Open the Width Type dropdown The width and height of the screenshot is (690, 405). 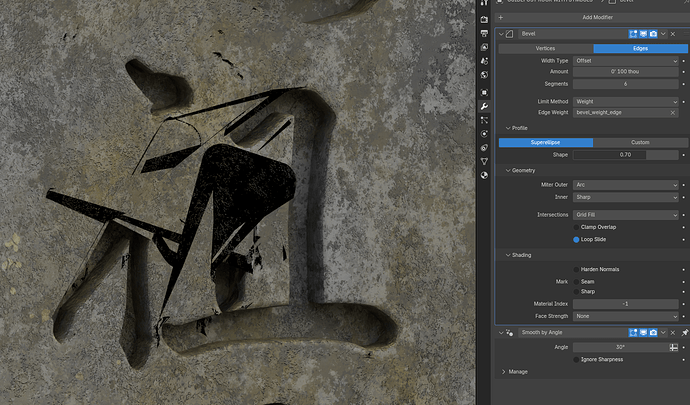[626, 61]
